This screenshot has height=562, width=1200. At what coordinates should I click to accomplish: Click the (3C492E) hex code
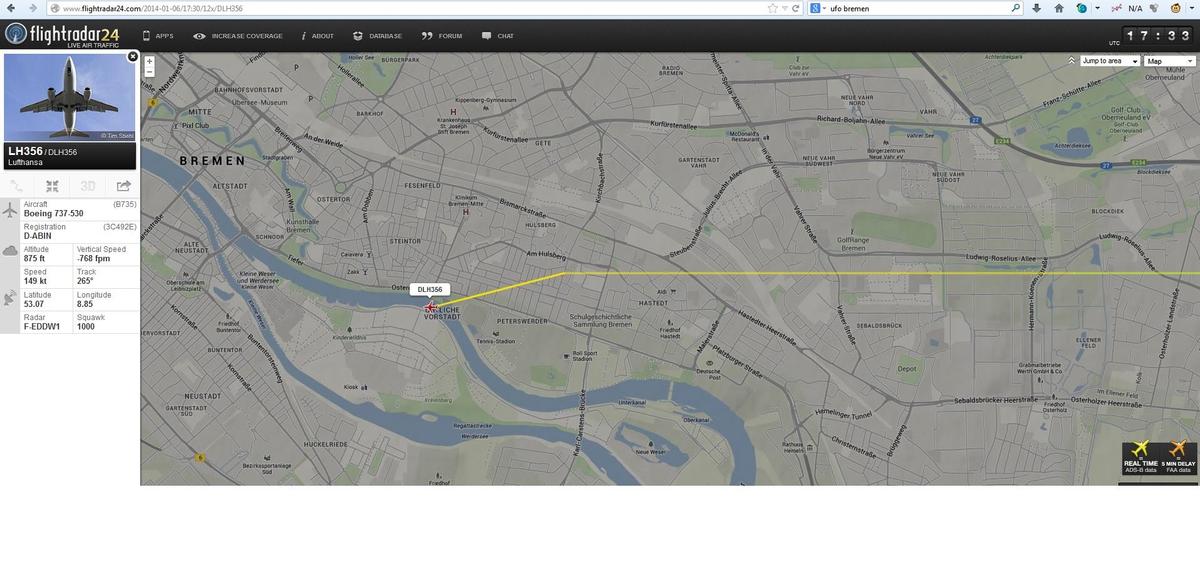point(119,227)
